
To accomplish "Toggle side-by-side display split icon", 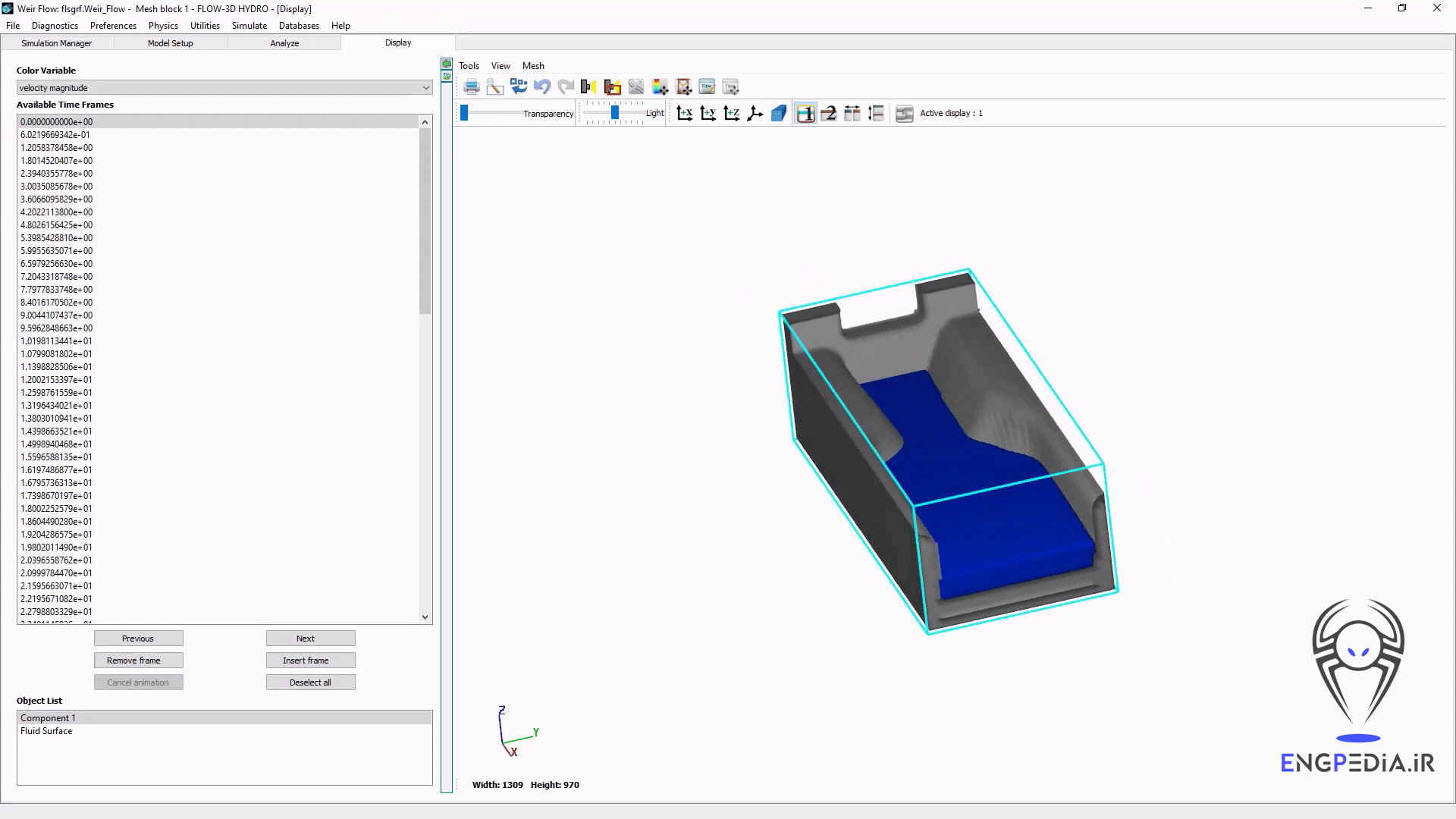I will 852,114.
